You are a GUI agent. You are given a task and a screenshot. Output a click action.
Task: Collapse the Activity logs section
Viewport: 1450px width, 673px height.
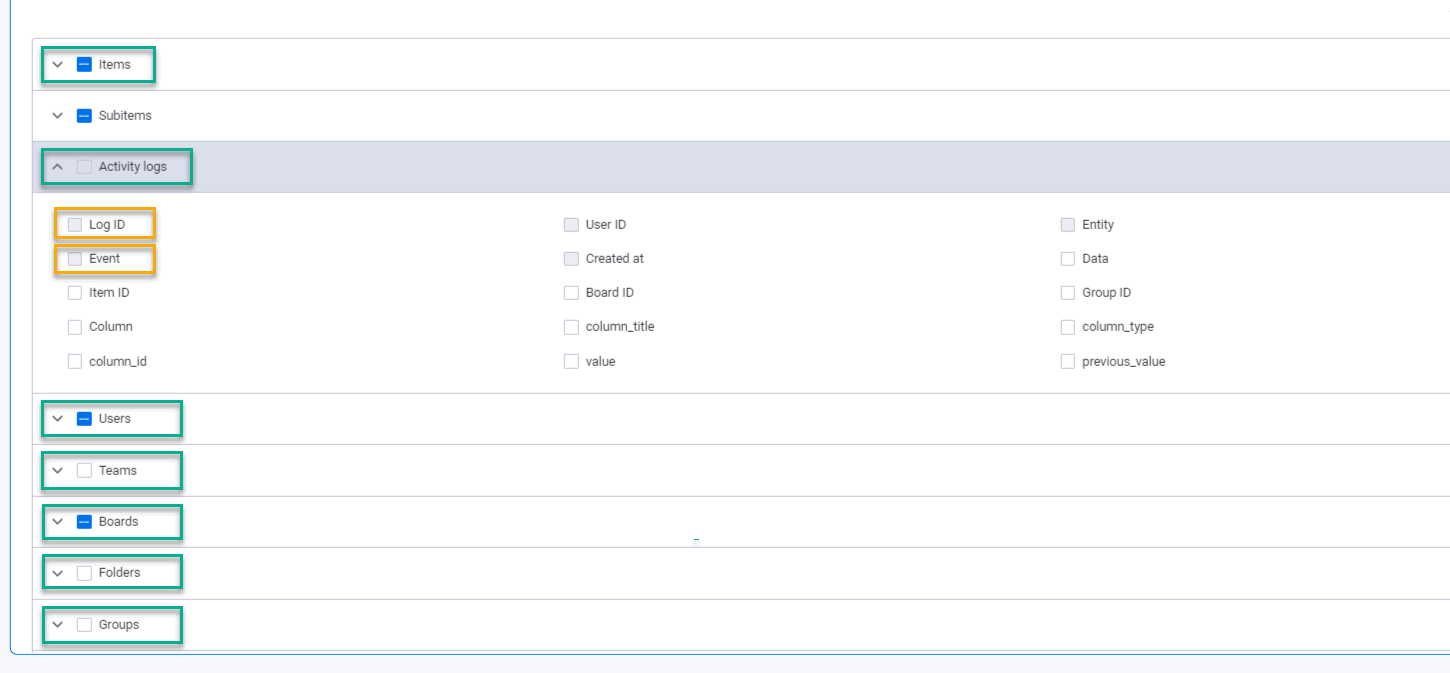pyautogui.click(x=57, y=167)
